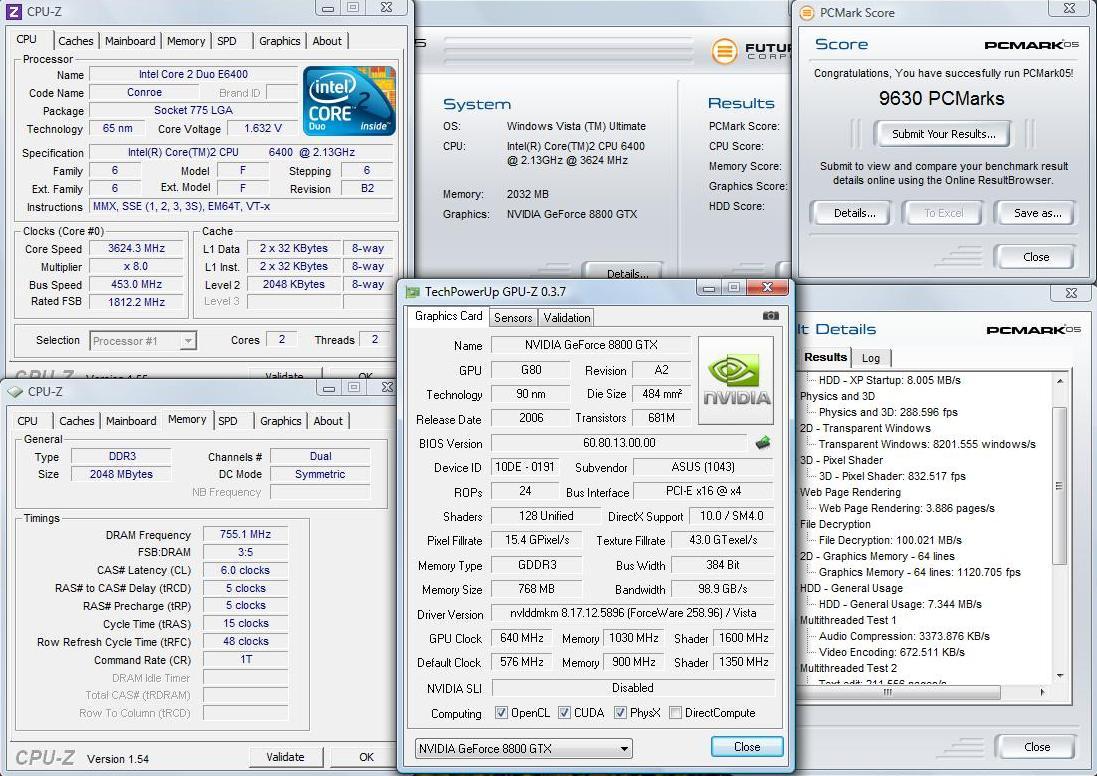
Task: Select 'HDD - XP Startup: 8.005 MB/s' row
Action: pyautogui.click(x=889, y=380)
